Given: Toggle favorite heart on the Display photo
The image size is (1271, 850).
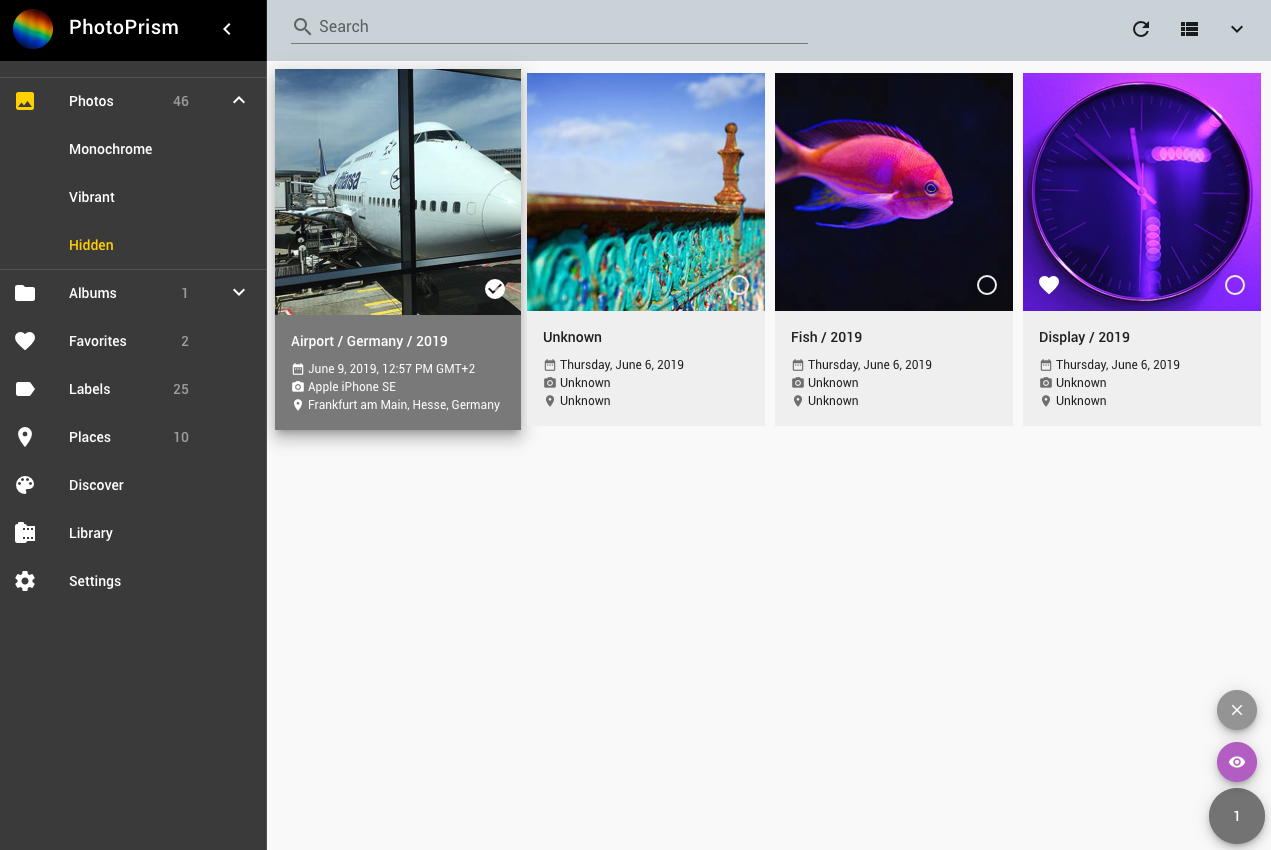Looking at the screenshot, I should (x=1048, y=285).
